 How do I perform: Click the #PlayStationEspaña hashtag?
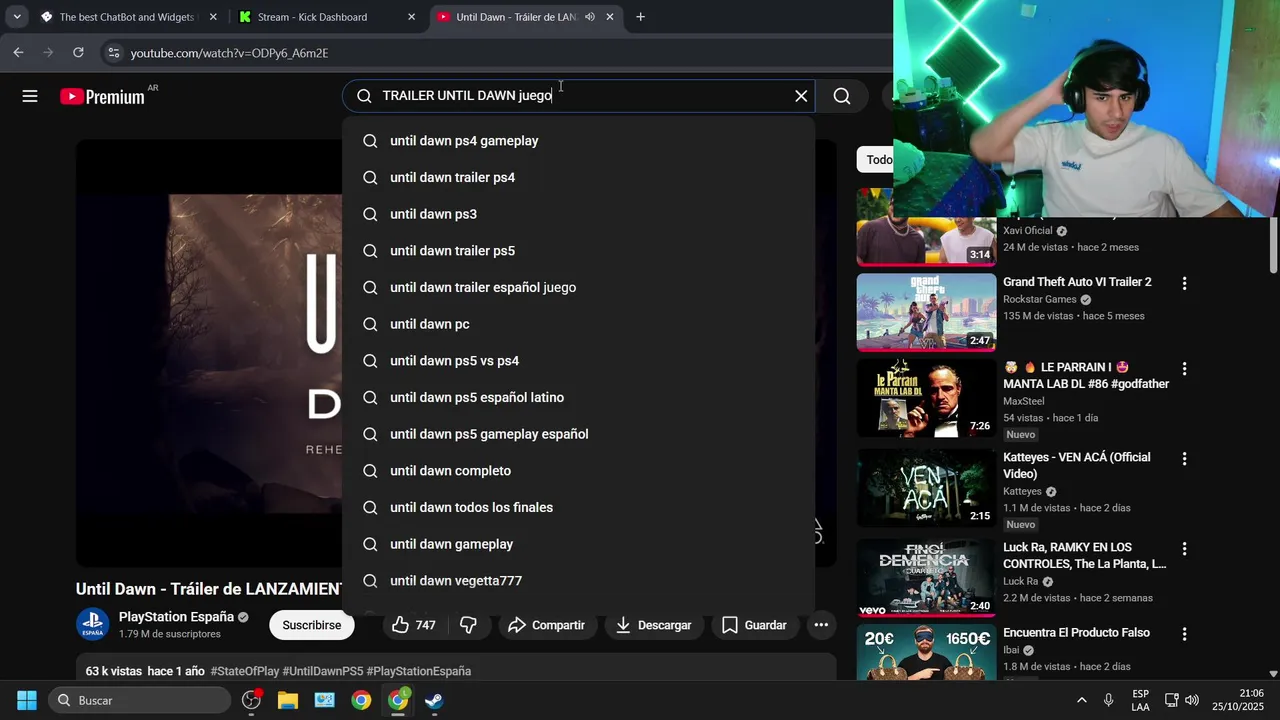pyautogui.click(x=418, y=671)
